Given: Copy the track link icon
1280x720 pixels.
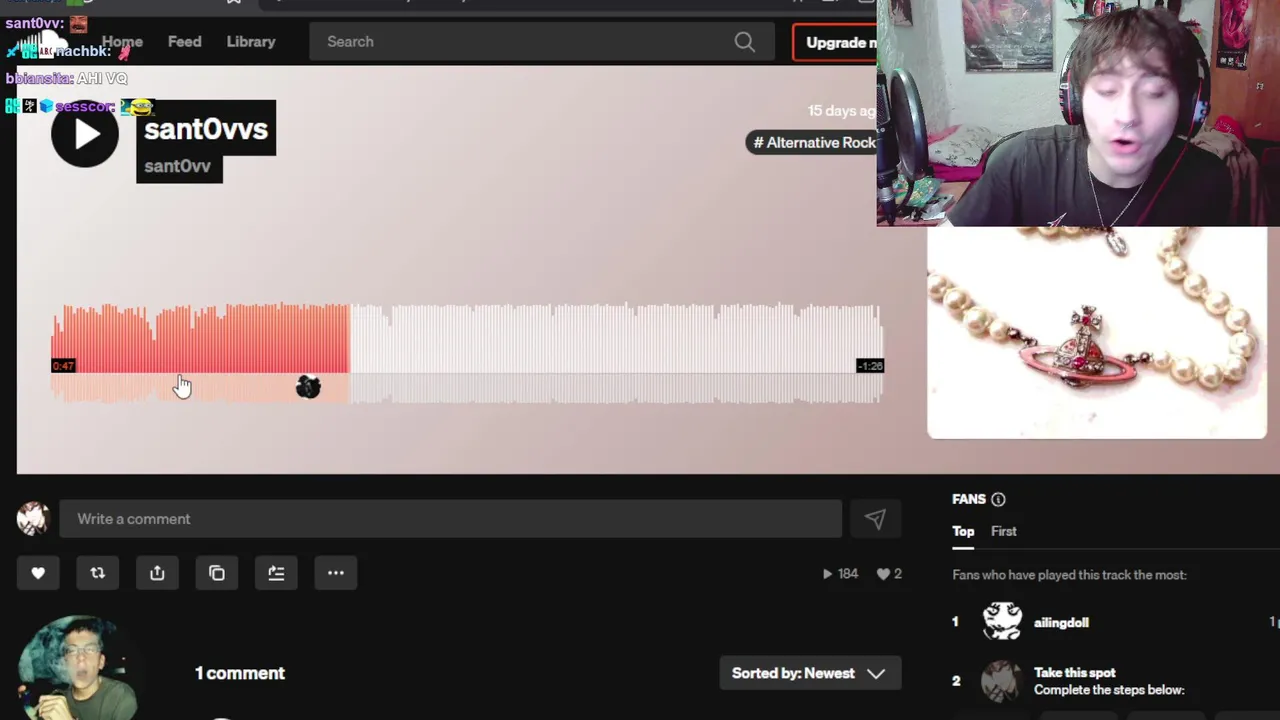Looking at the screenshot, I should point(217,573).
